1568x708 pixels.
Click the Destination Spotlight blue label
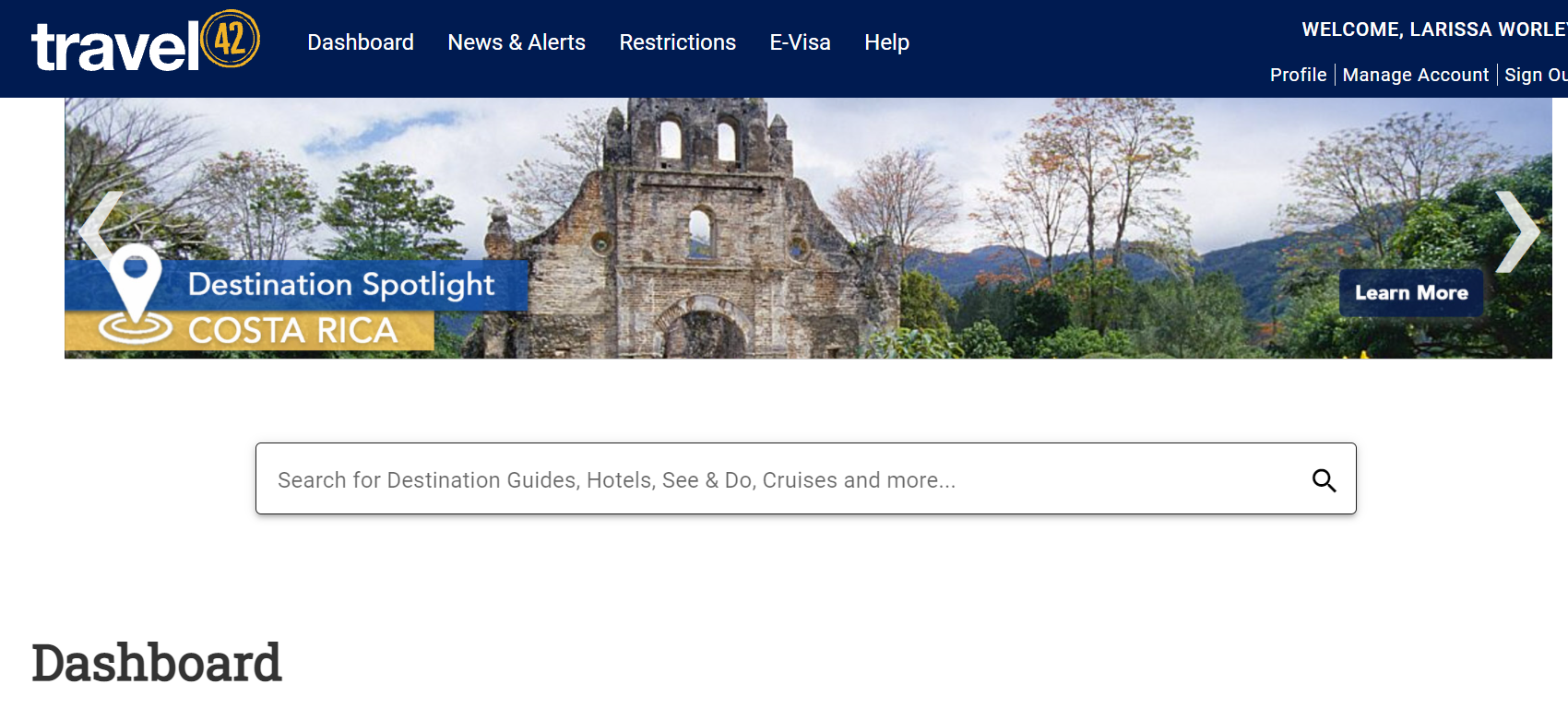pyautogui.click(x=341, y=285)
